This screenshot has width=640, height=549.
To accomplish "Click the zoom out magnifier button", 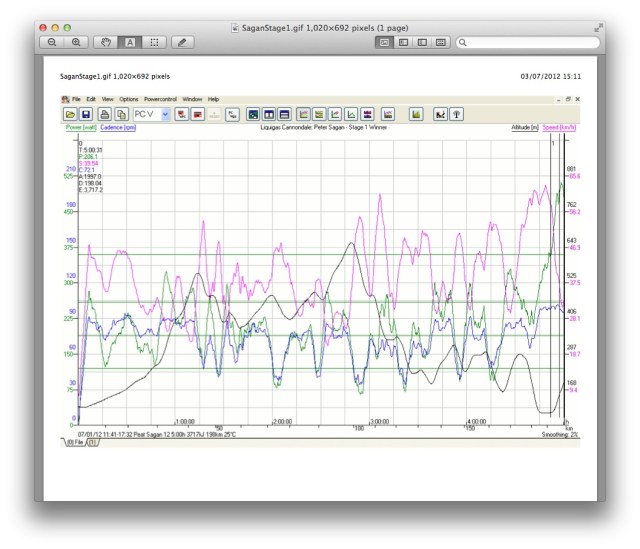I will [52, 43].
